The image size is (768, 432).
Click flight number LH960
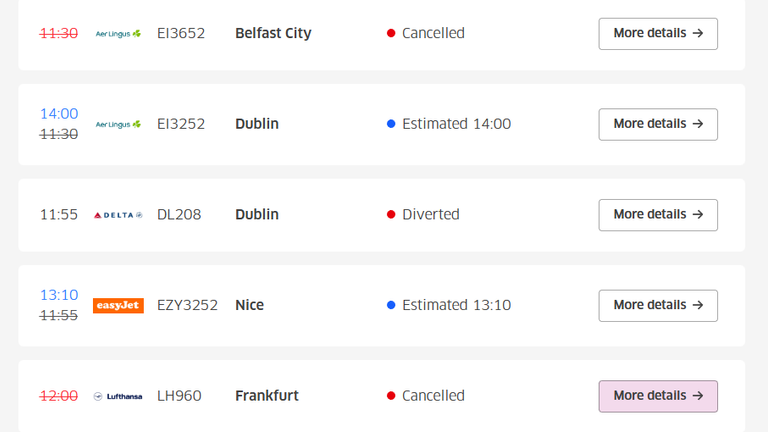179,396
